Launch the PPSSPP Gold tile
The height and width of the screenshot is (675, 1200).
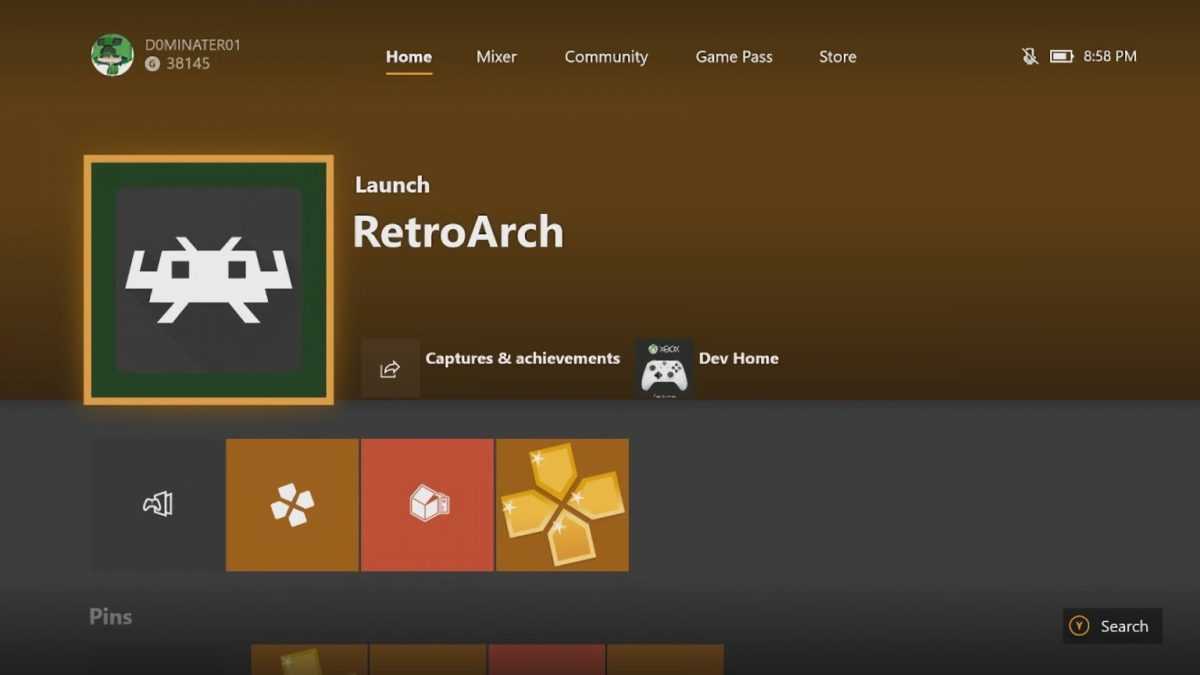point(563,504)
